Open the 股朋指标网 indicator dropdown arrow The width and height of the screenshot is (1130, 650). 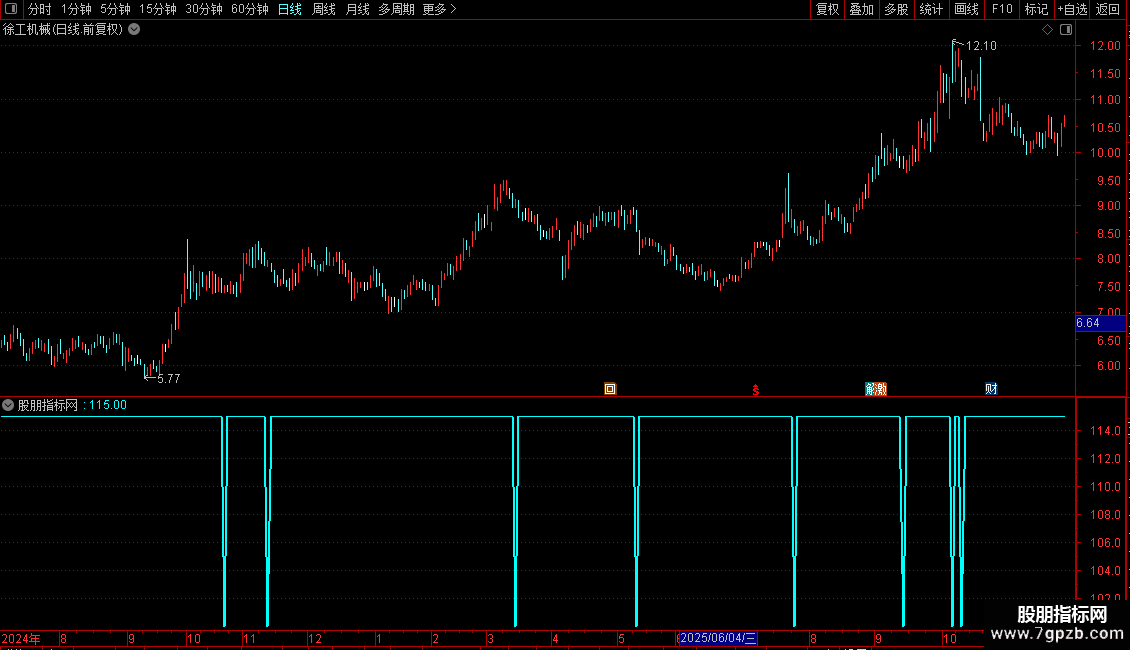(8, 405)
